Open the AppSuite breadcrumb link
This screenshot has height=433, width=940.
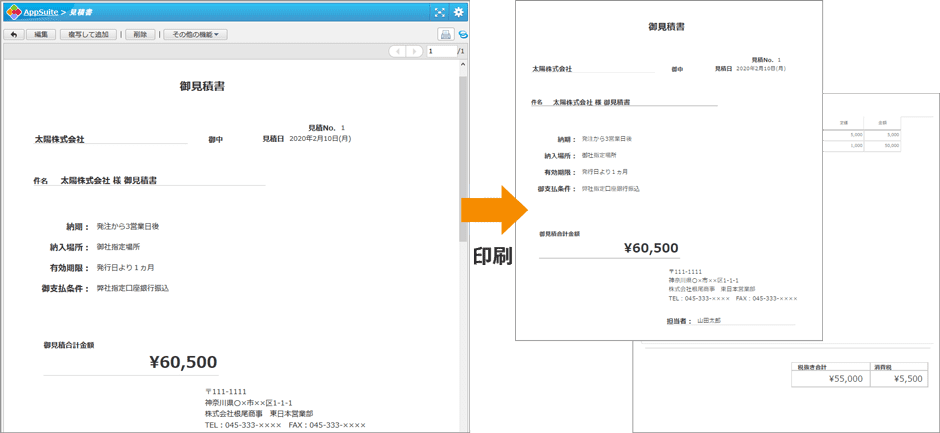click(40, 12)
